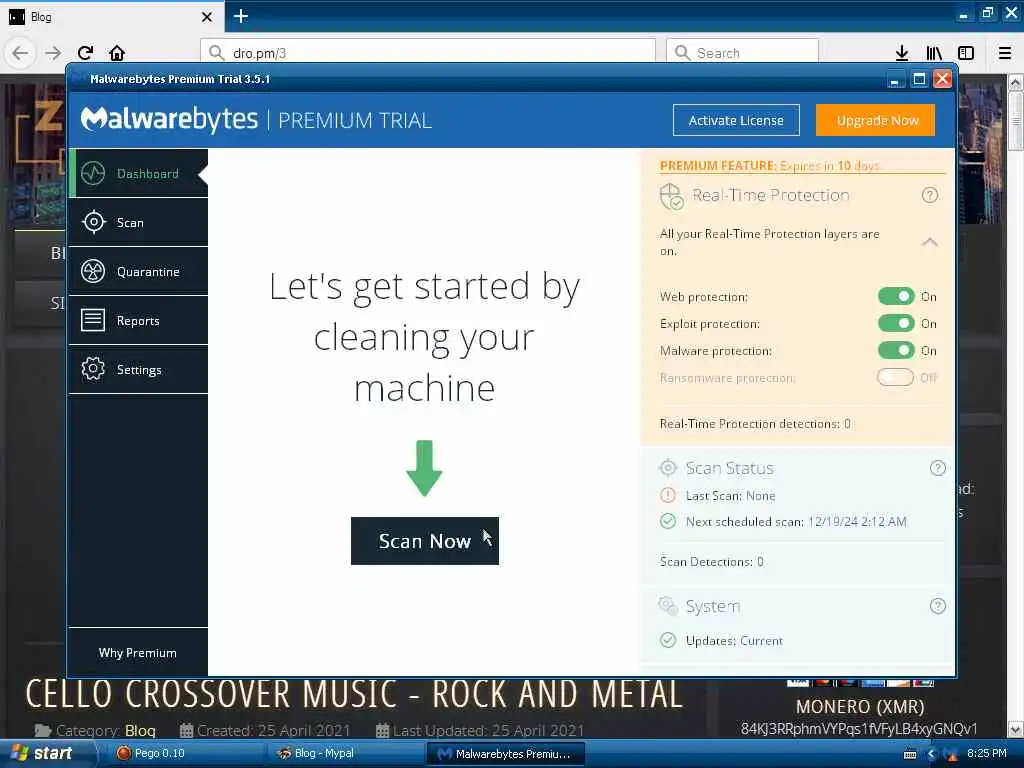1024x768 pixels.
Task: Turn off Exploit protection toggle
Action: 896,323
